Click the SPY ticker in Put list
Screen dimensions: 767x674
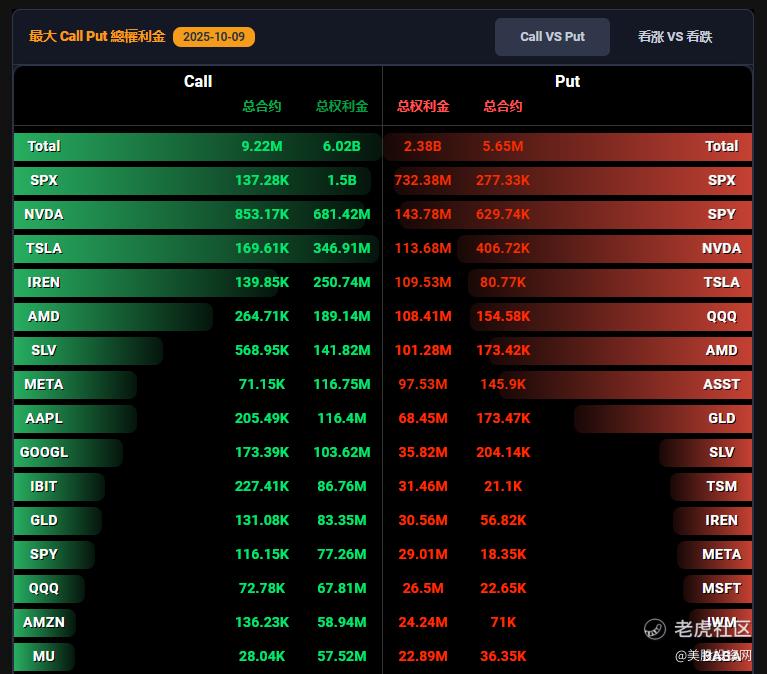coord(722,214)
